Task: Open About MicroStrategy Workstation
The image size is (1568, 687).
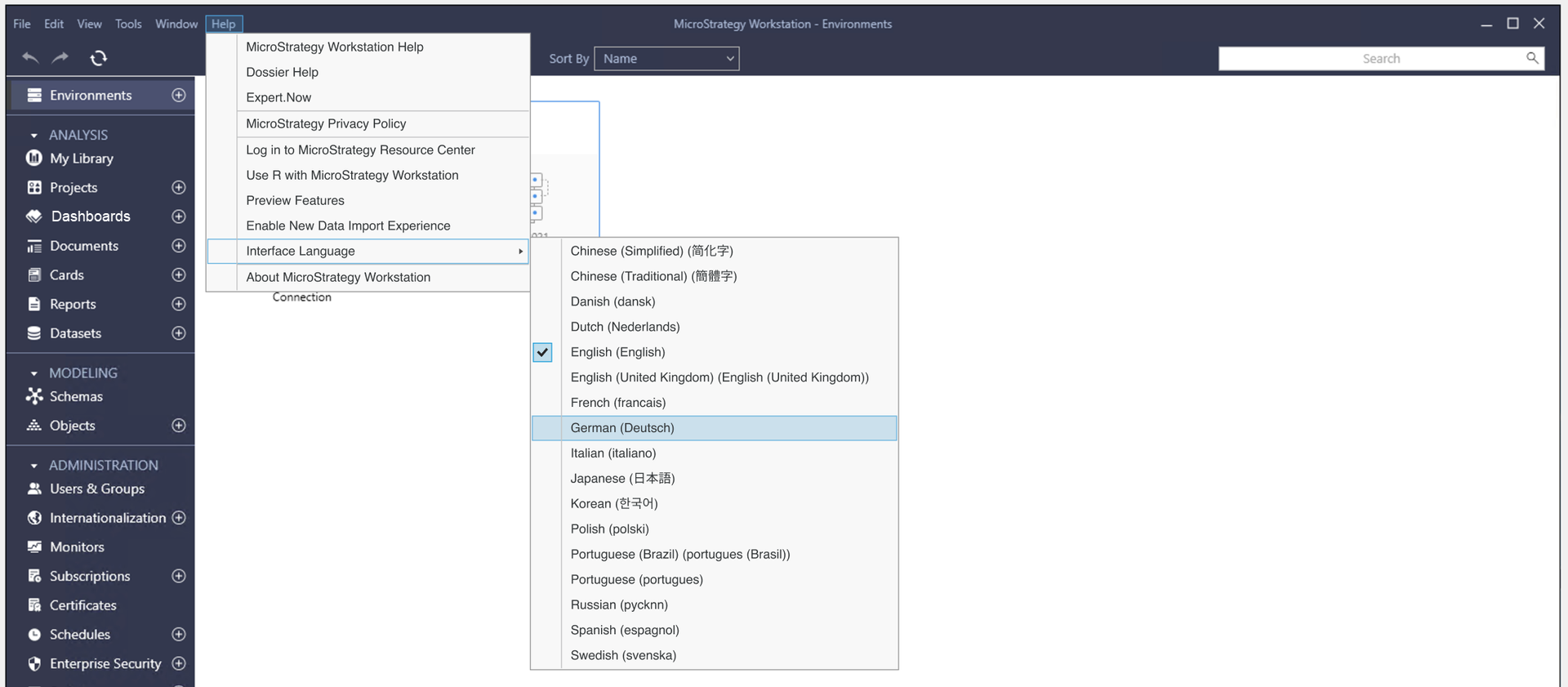Action: (x=338, y=278)
